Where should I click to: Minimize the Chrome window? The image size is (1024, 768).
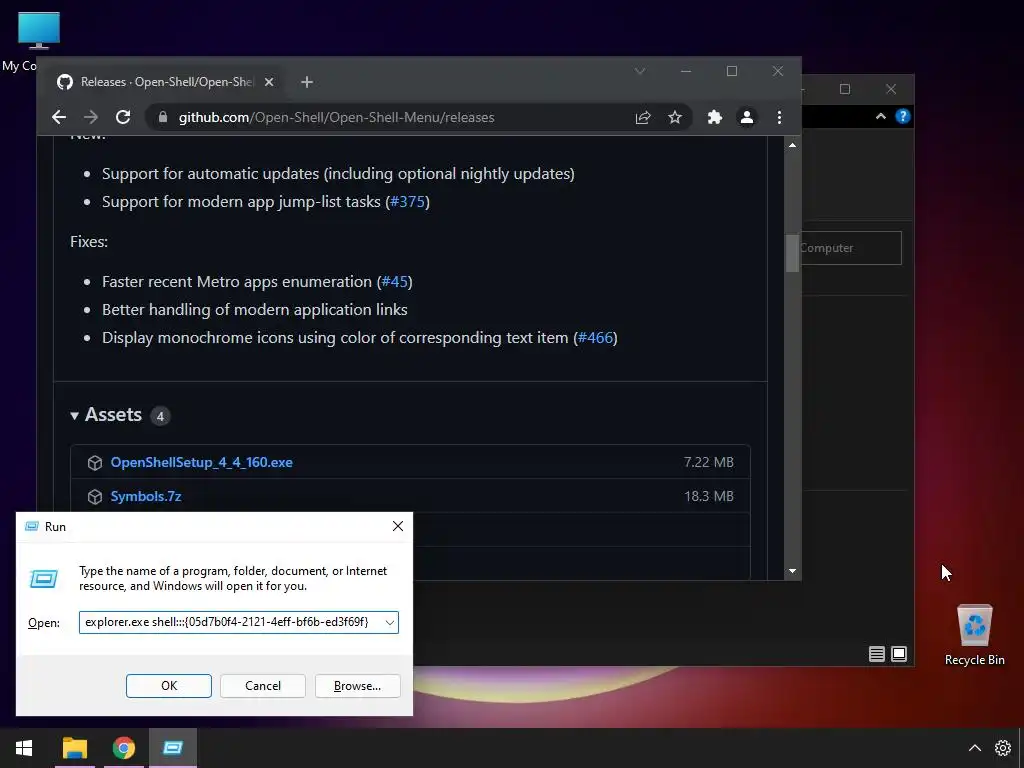(686, 71)
